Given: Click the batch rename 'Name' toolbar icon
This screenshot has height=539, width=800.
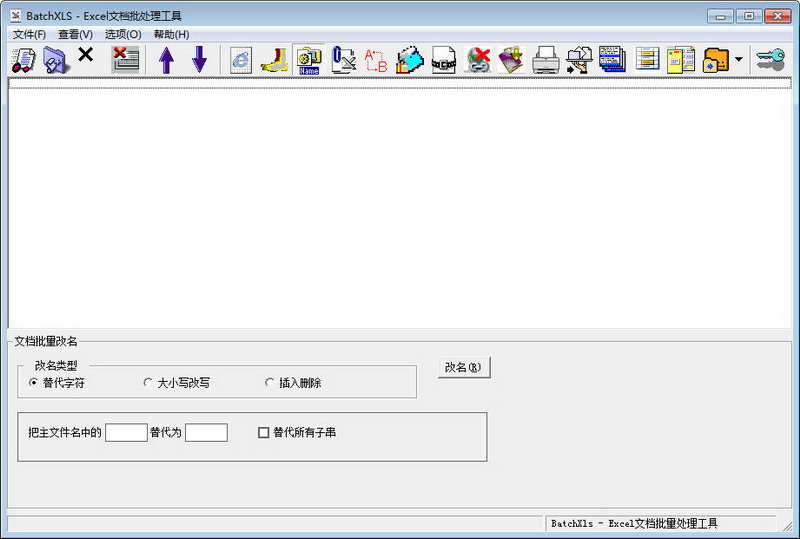Looking at the screenshot, I should click(x=309, y=60).
